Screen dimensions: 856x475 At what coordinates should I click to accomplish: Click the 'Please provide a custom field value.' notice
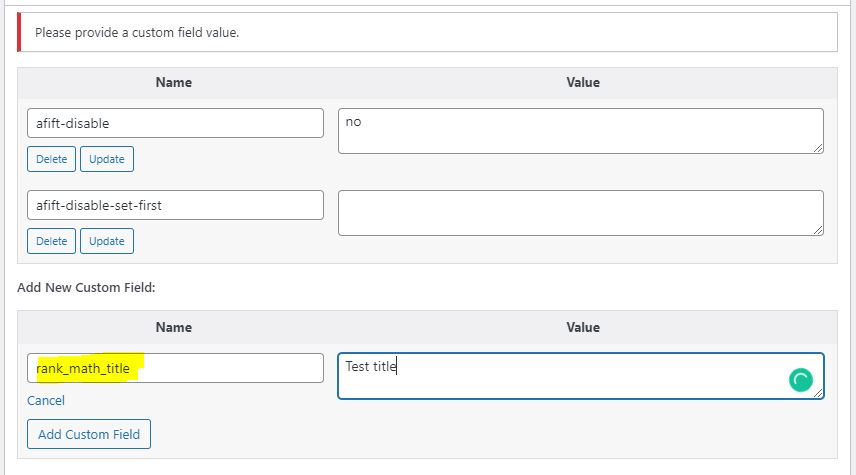point(427,32)
